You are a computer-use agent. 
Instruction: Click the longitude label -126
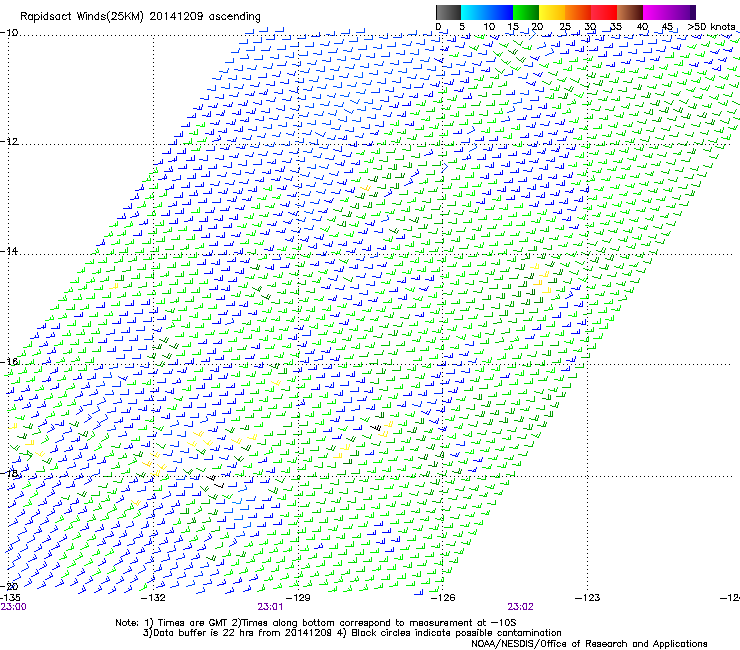pos(443,598)
